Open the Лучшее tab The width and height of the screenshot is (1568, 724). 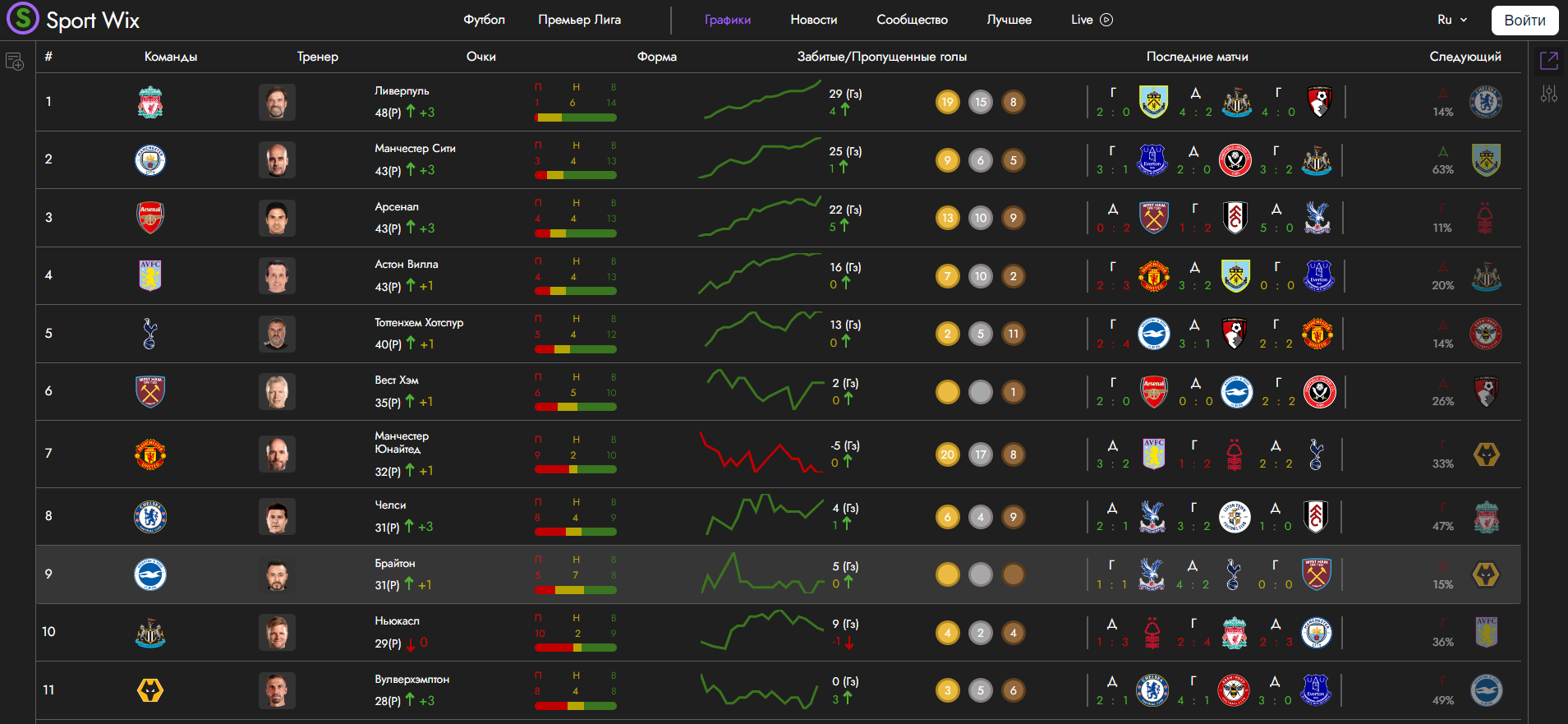click(x=1009, y=20)
